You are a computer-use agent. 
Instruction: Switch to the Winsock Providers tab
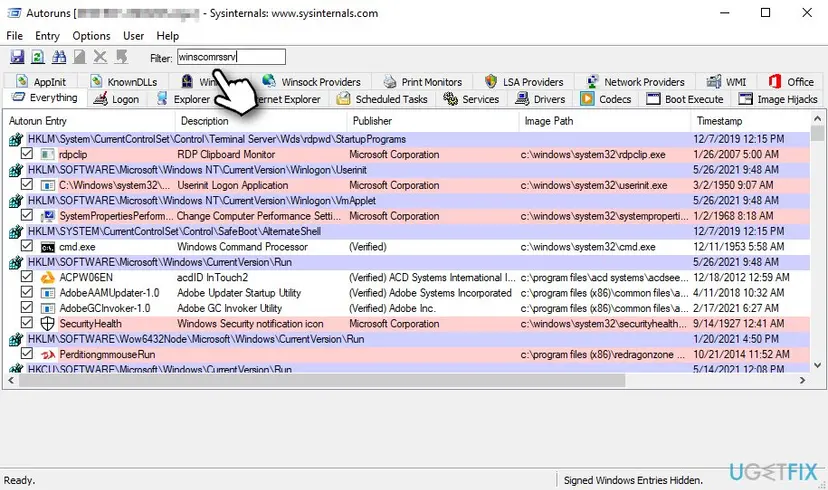point(312,82)
